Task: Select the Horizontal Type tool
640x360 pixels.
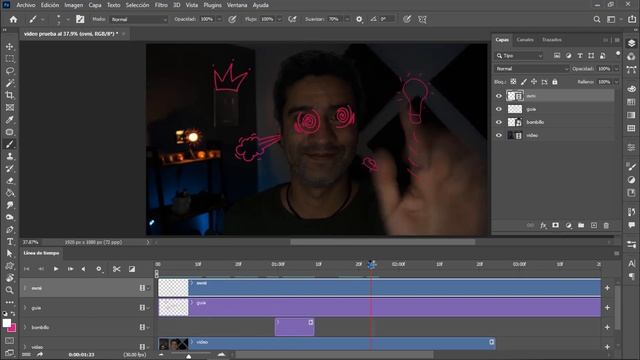Action: coord(9,242)
